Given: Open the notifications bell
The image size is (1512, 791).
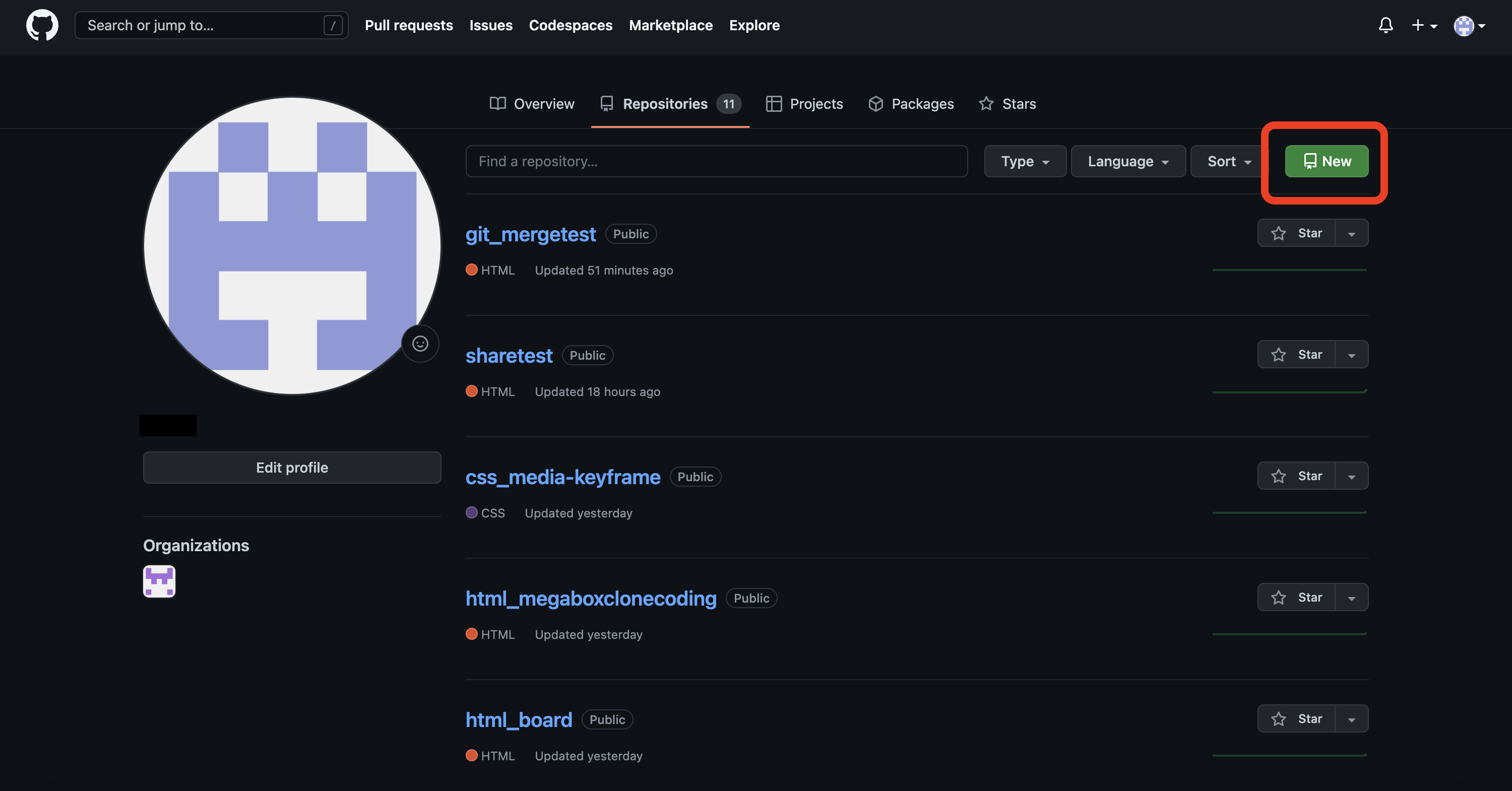Looking at the screenshot, I should pos(1385,25).
